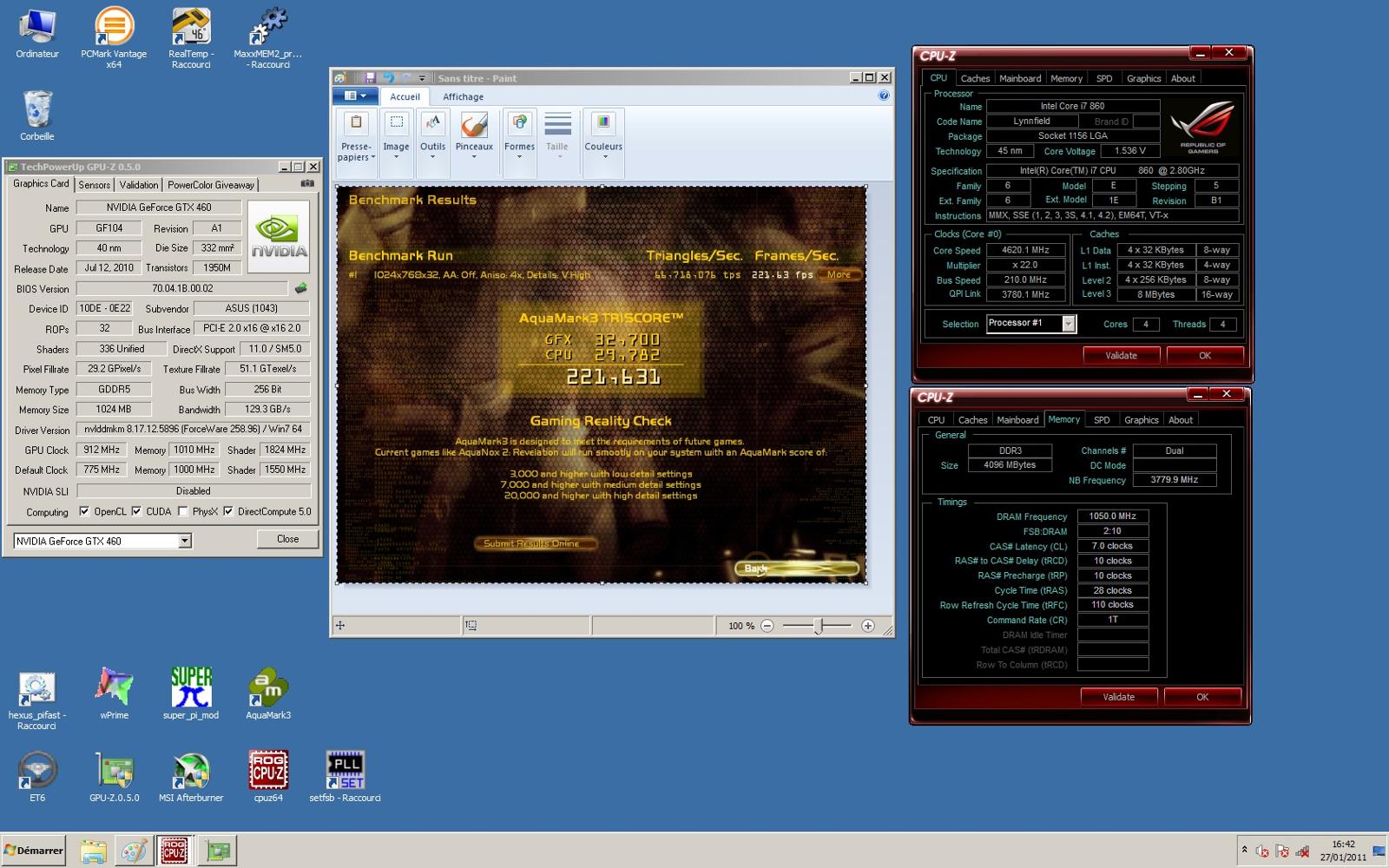Open the GPU selection dropdown in GPU-Z
Image resolution: width=1389 pixels, height=868 pixels.
[185, 541]
